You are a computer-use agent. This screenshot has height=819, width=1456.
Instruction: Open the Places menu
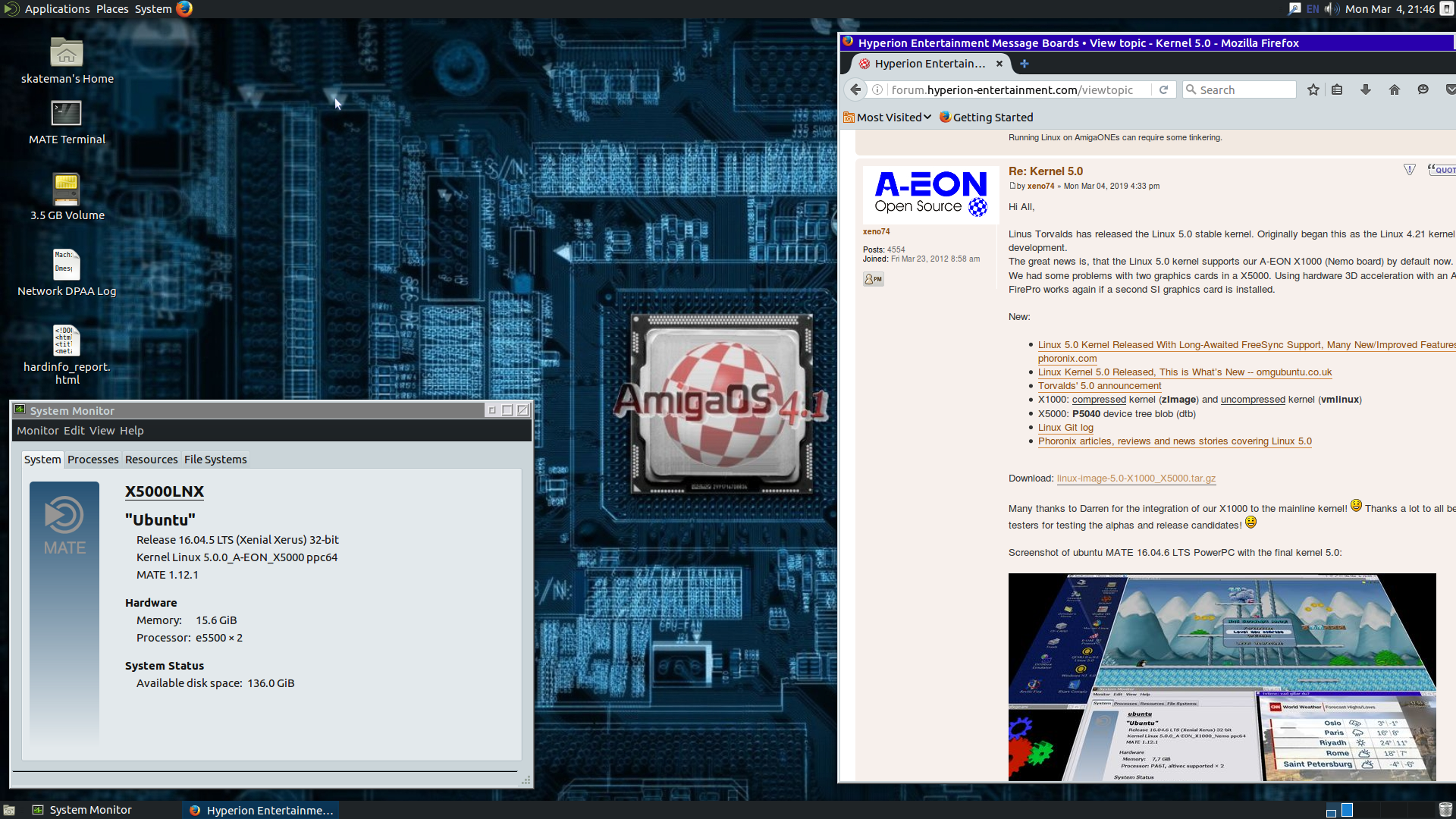(x=112, y=9)
